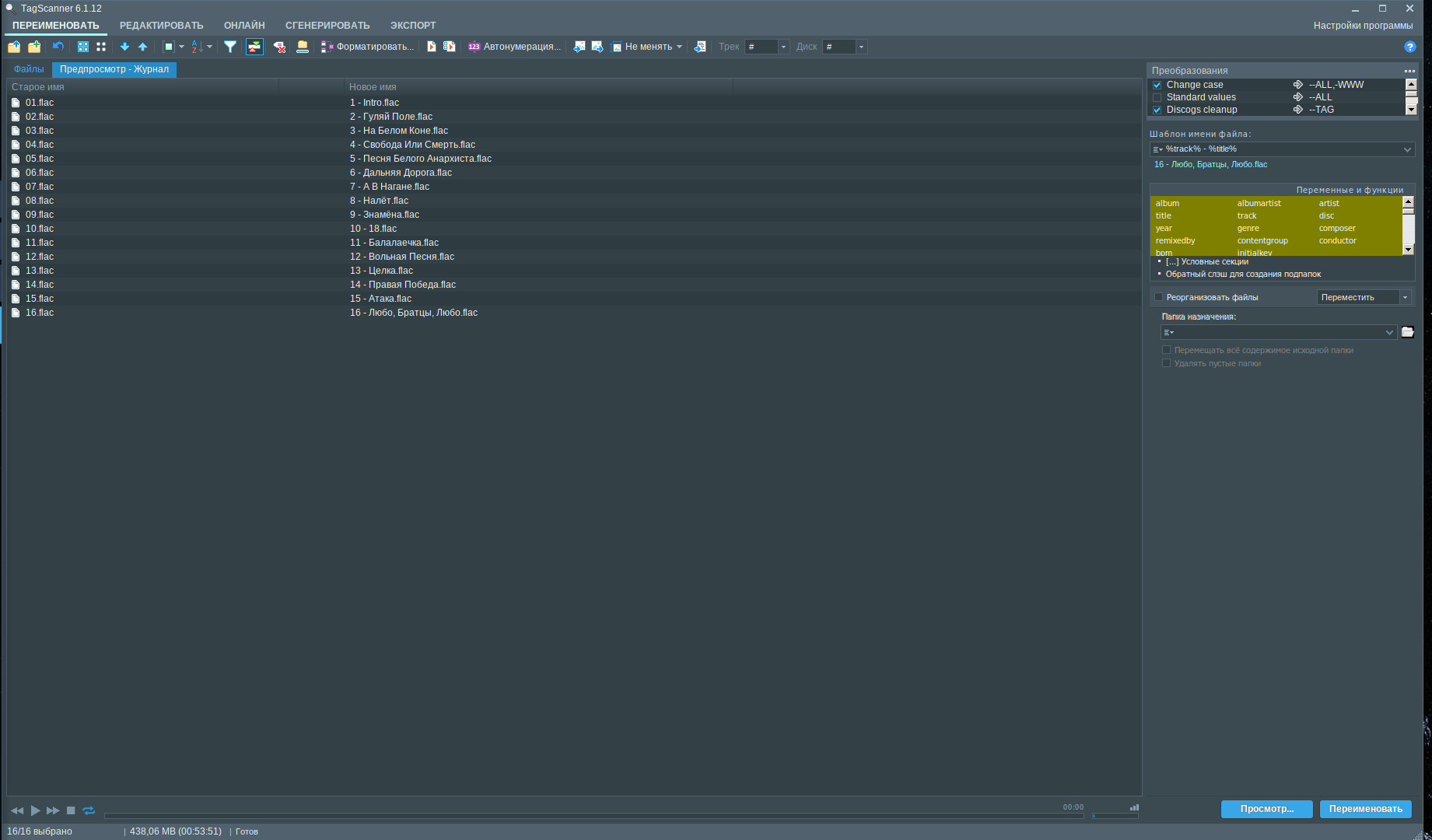Expand the selection mode dropdown arrow
This screenshot has width=1432, height=840.
[x=182, y=47]
